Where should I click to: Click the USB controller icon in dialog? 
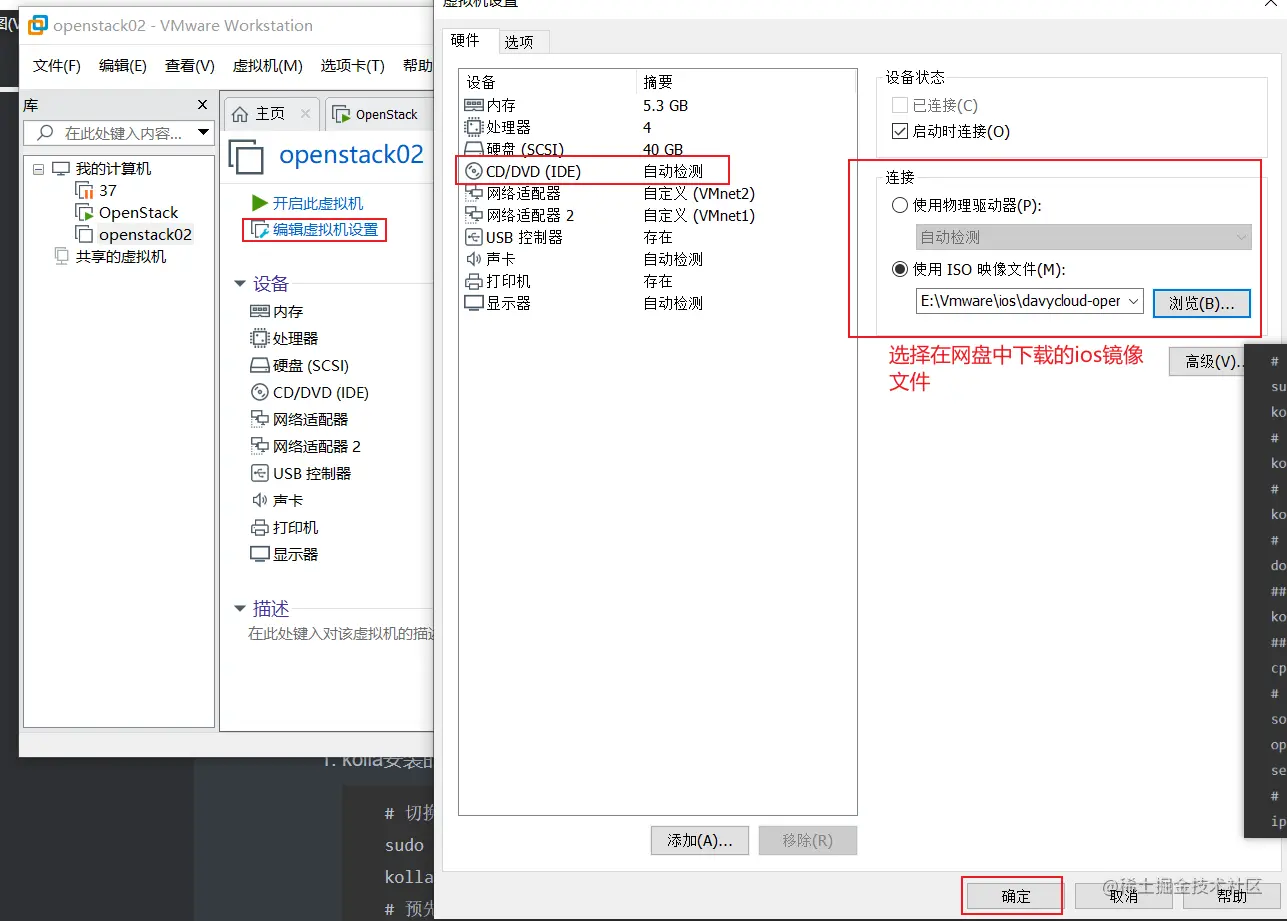point(474,237)
